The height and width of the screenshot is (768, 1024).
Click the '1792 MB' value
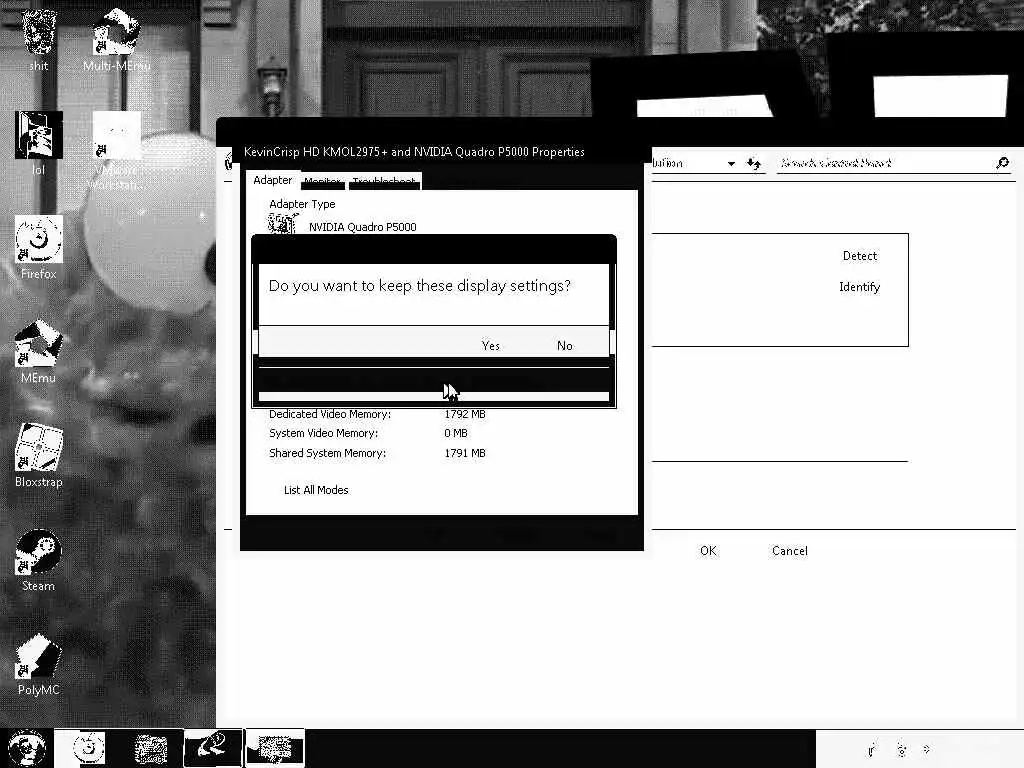pyautogui.click(x=465, y=414)
